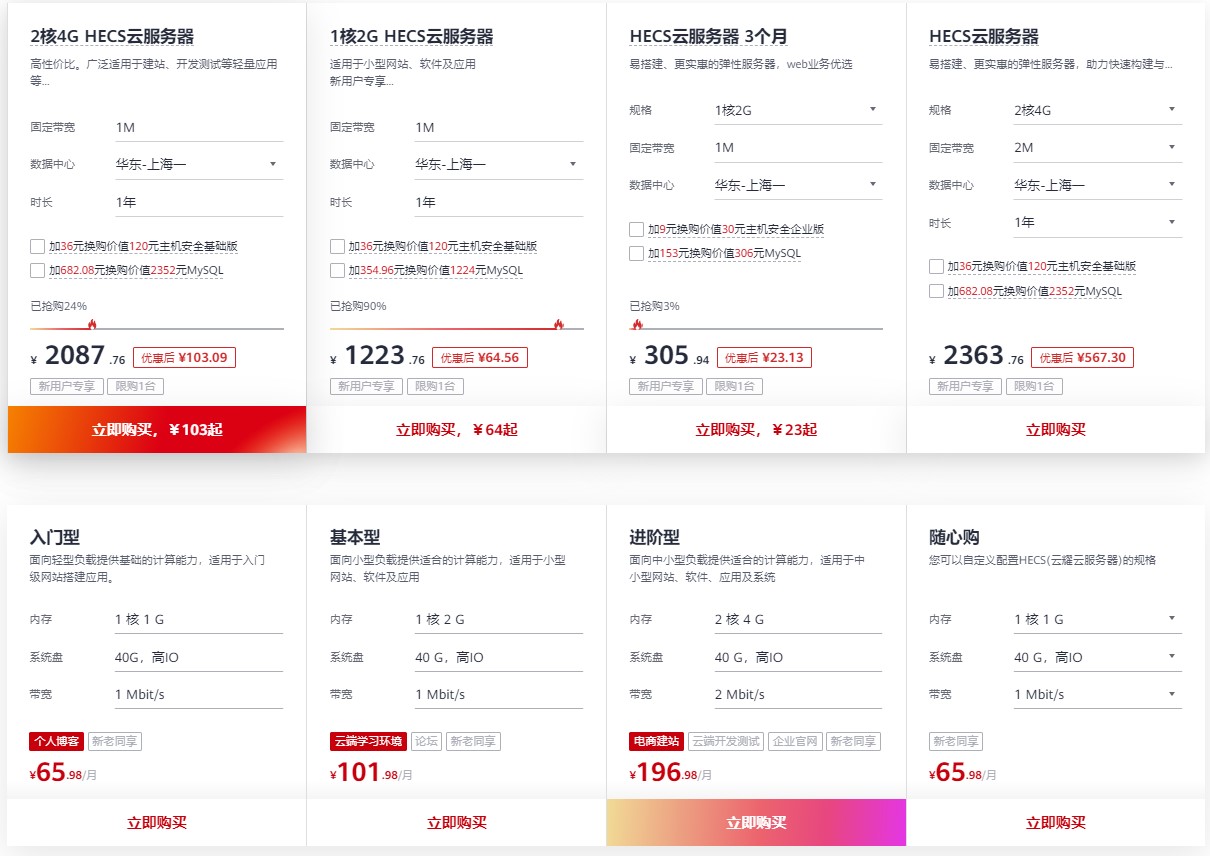Click flame icon on 已抢购3% progress bar

(637, 323)
